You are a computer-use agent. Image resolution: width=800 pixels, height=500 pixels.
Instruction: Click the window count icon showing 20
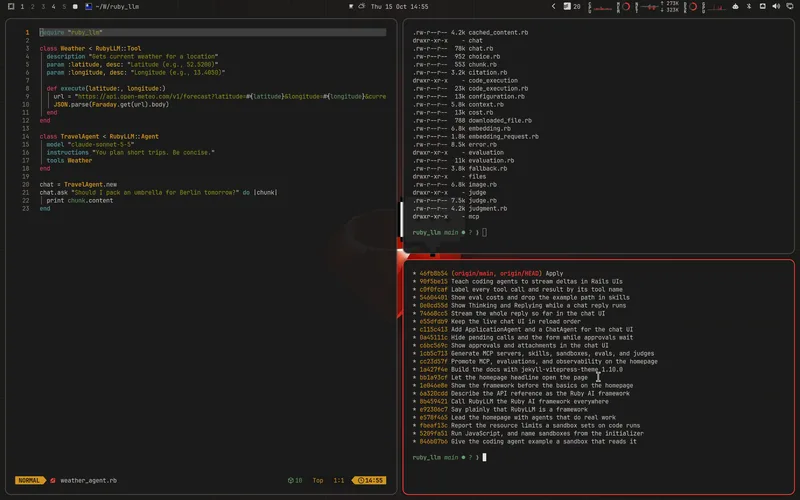click(x=572, y=7)
